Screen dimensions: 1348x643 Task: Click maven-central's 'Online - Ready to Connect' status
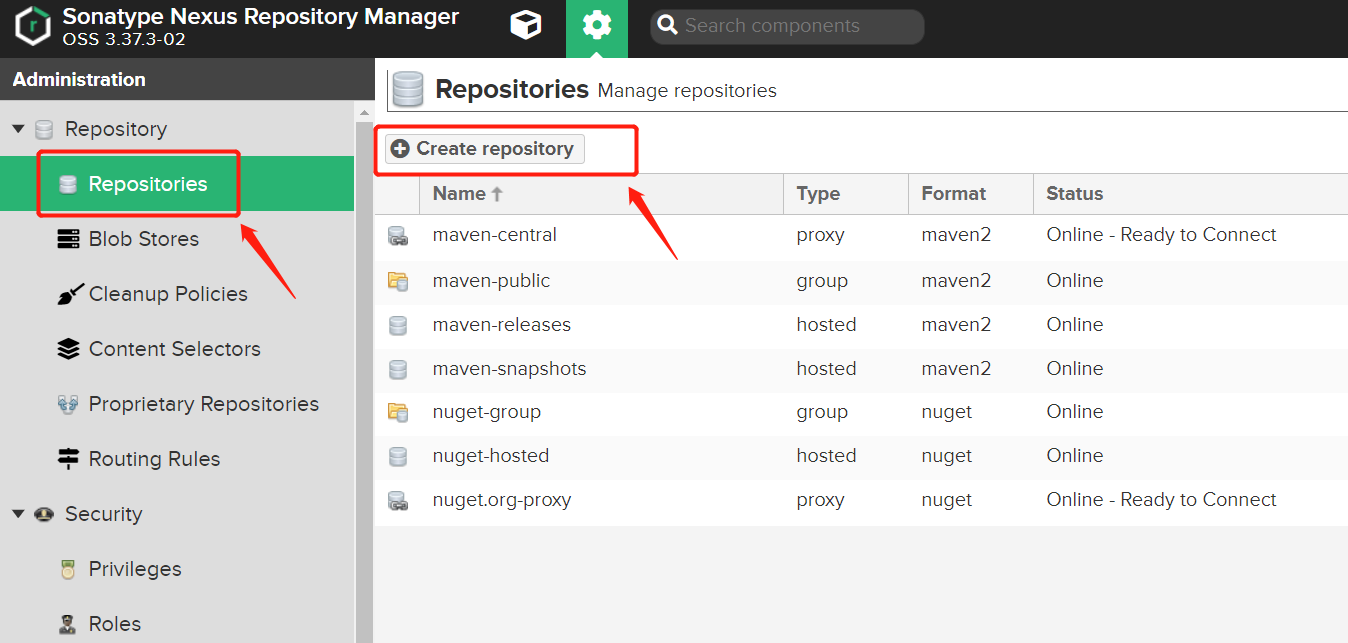[1161, 235]
